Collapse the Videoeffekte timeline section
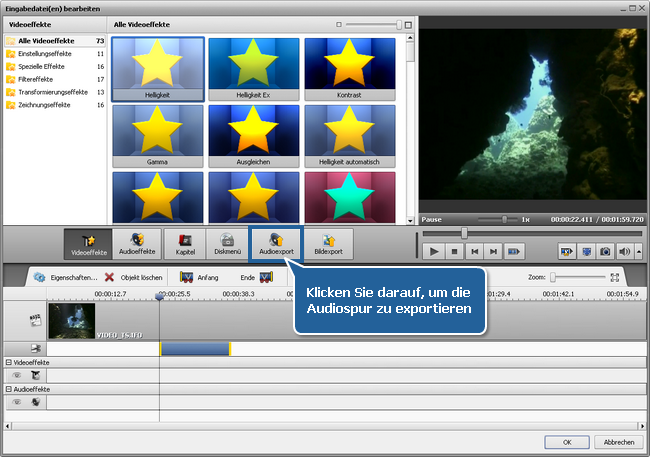The image size is (650, 457). coord(9,362)
